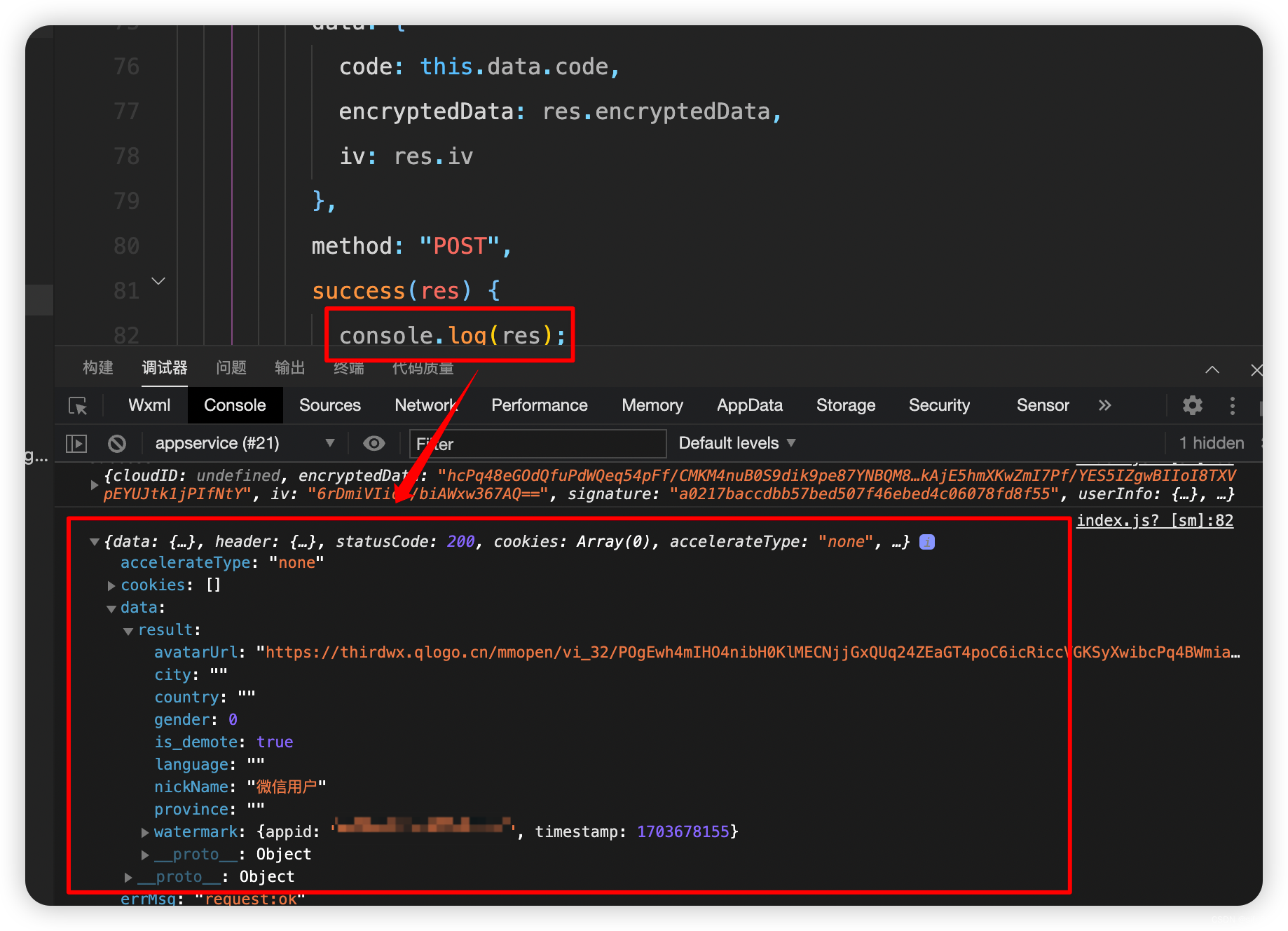The image size is (1288, 931).
Task: Switch to the Performance tab
Action: tap(540, 405)
